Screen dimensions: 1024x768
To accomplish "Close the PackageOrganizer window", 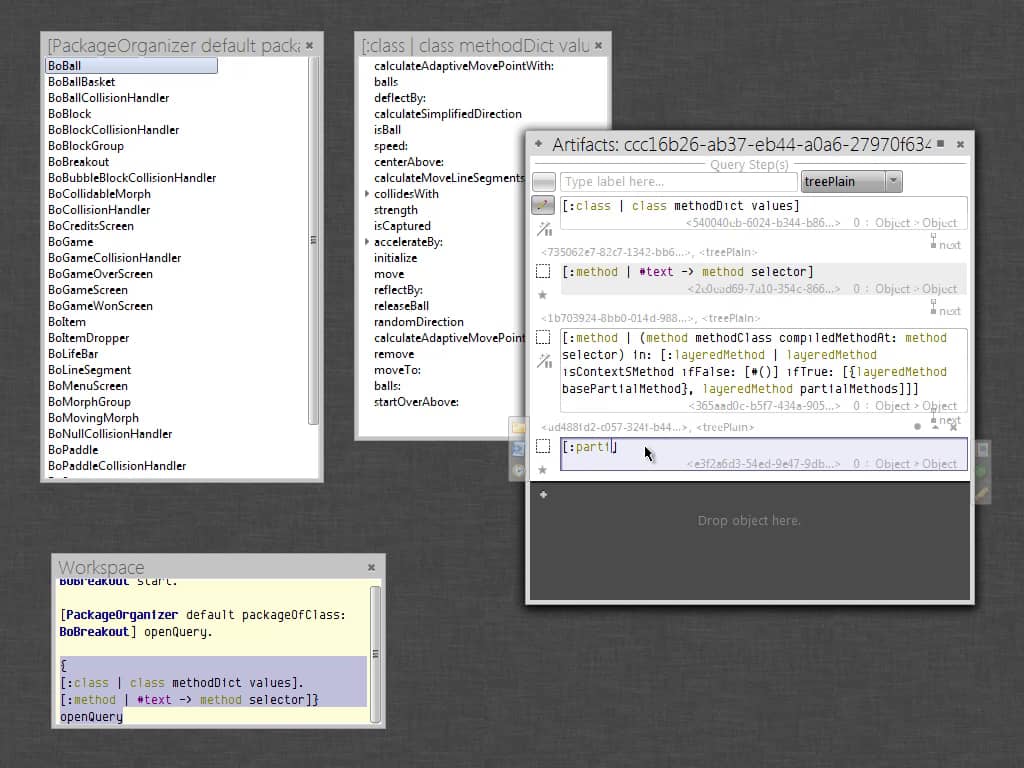I will pos(310,45).
